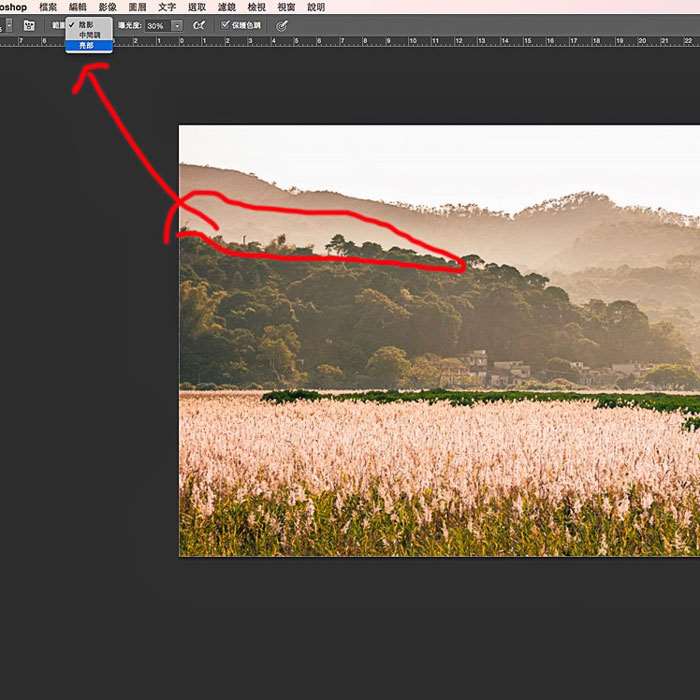Open the 編輯 menu
This screenshot has width=700, height=700.
coord(78,7)
